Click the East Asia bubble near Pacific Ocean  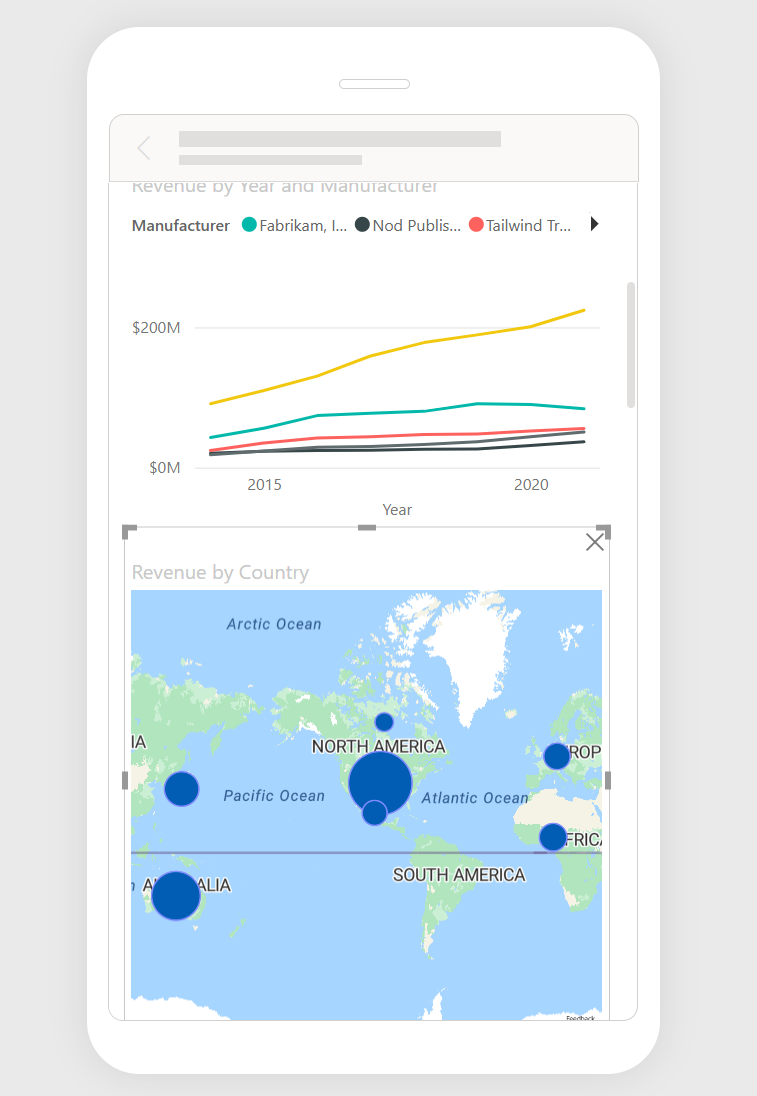pyautogui.click(x=182, y=789)
